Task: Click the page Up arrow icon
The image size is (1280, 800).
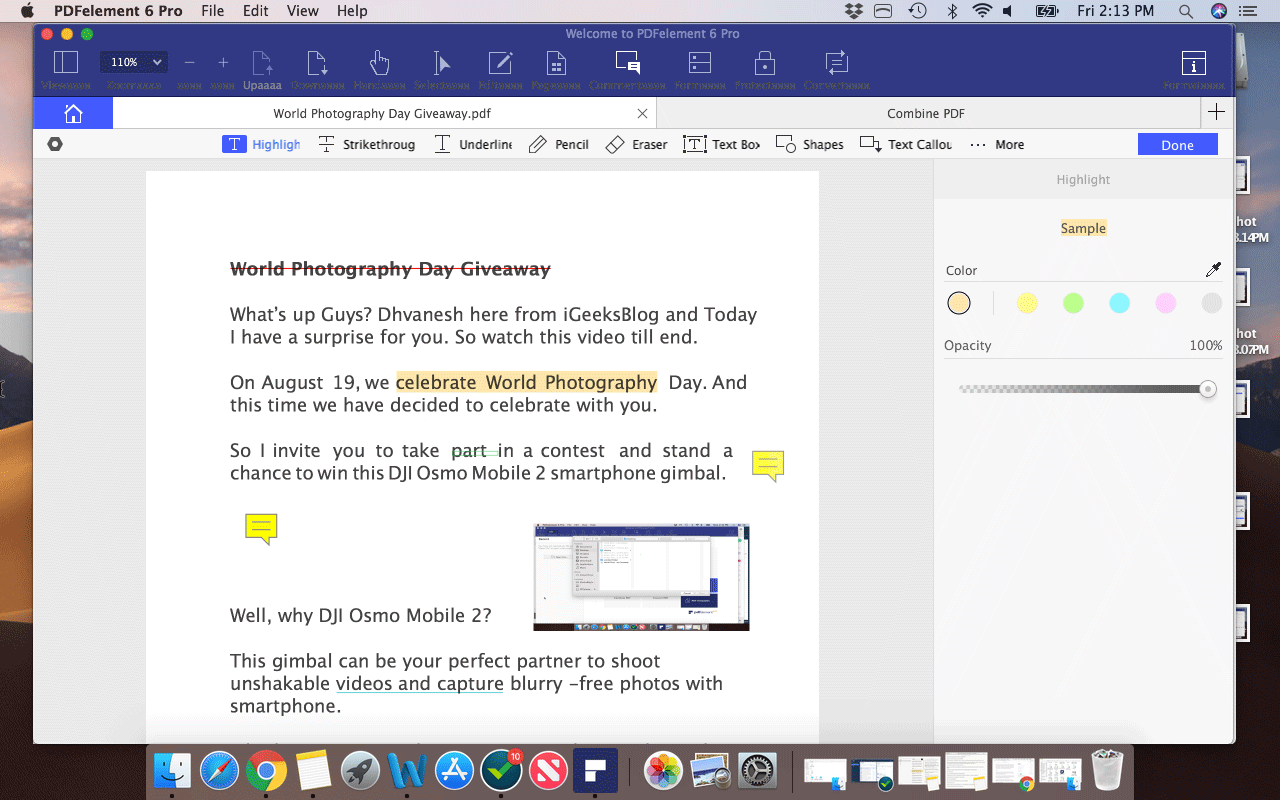Action: (262, 63)
